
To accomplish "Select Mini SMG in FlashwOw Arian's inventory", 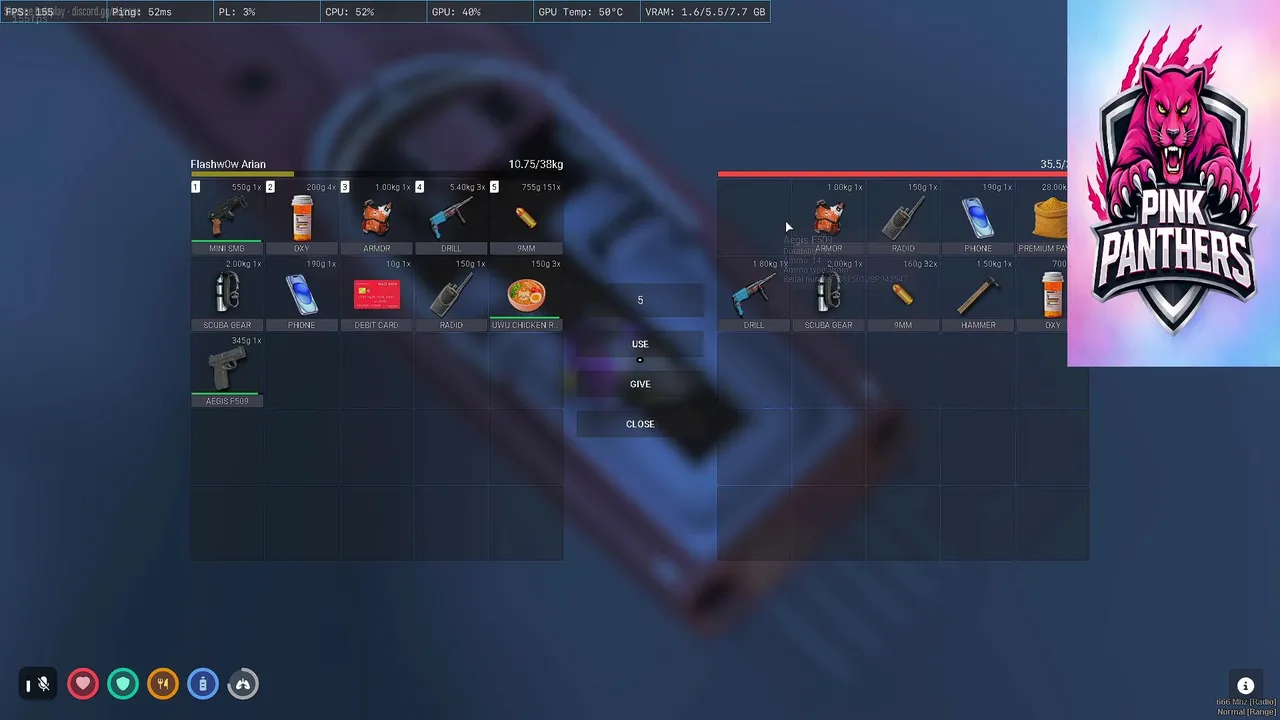I will click(x=227, y=218).
